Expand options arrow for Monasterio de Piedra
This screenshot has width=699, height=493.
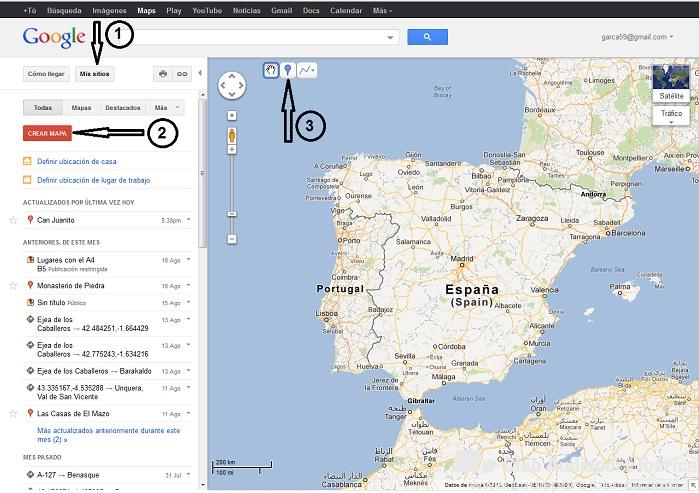188,285
